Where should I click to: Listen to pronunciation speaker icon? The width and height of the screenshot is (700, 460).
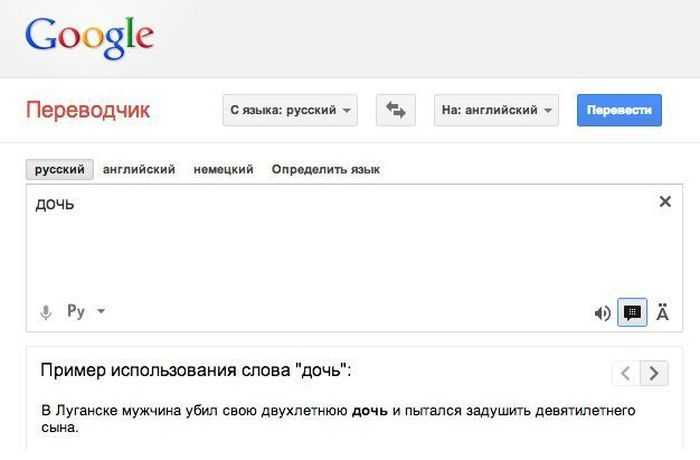click(602, 313)
